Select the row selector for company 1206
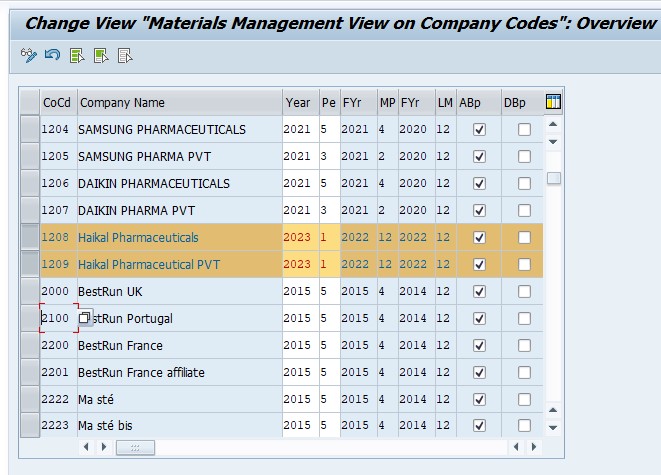This screenshot has height=475, width=661. (x=30, y=183)
